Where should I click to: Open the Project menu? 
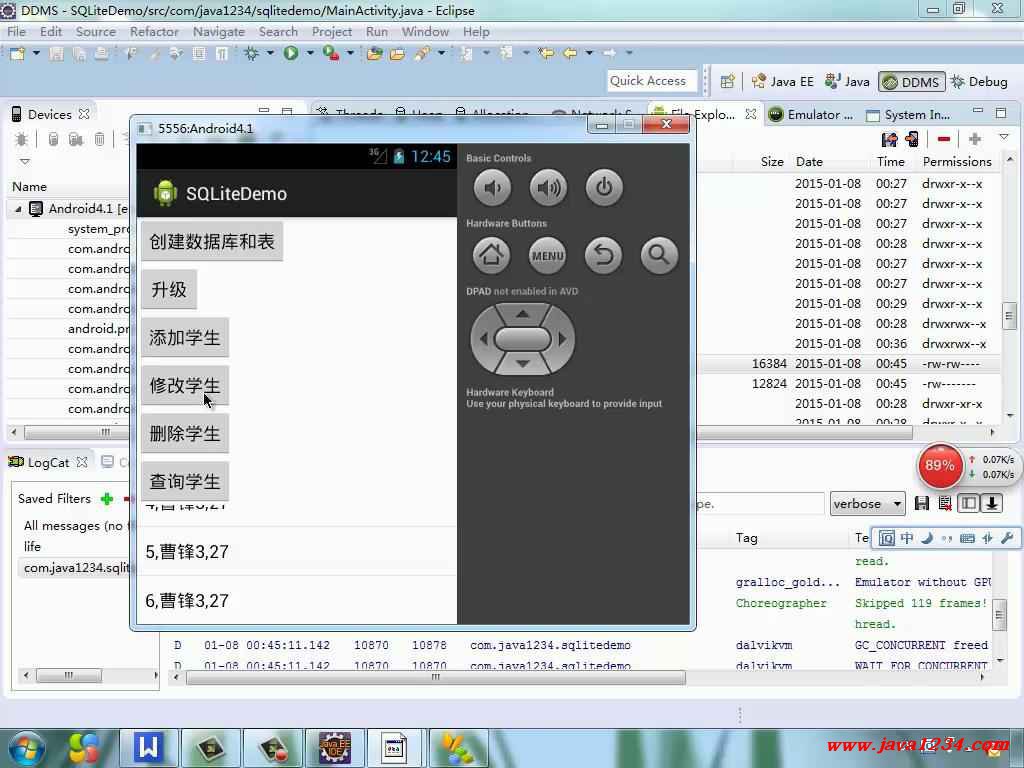point(332,31)
